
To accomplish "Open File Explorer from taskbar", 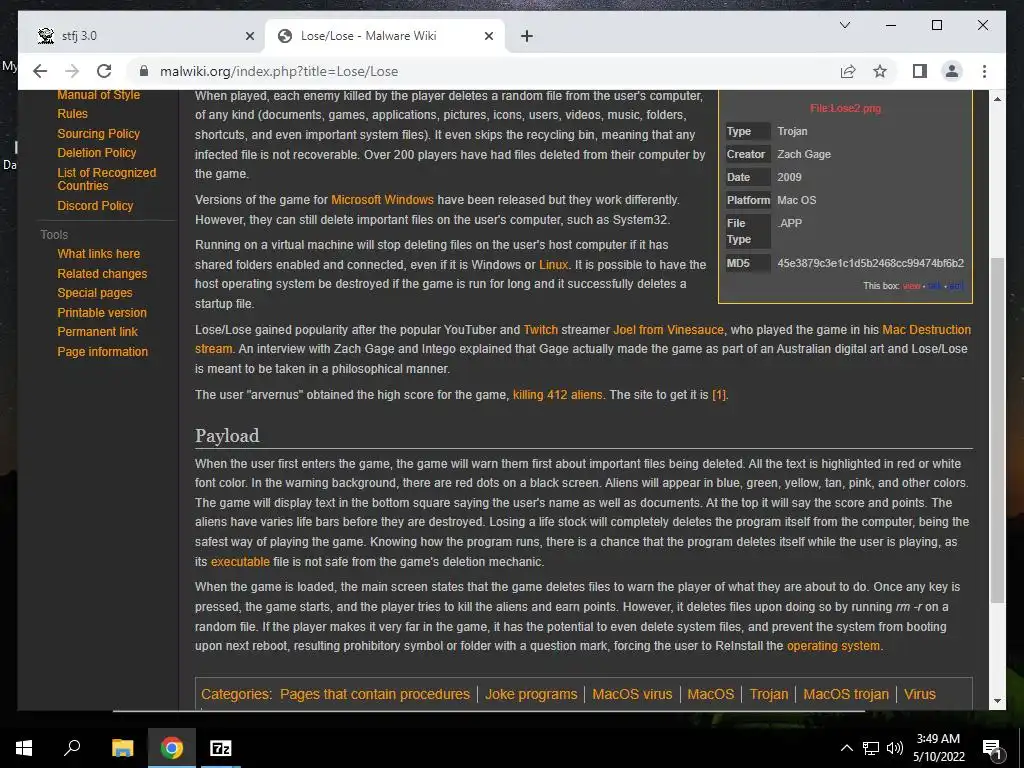I will tap(122, 748).
